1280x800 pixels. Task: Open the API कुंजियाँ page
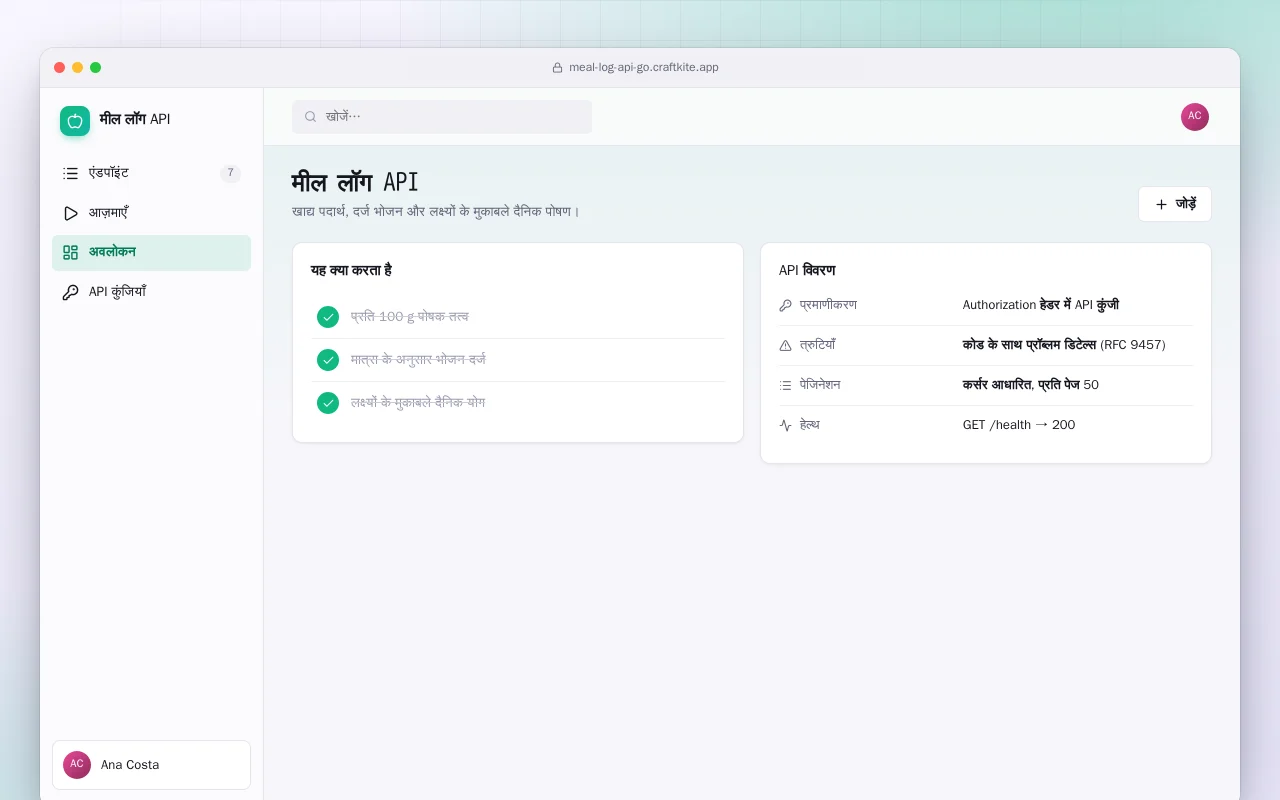click(151, 293)
